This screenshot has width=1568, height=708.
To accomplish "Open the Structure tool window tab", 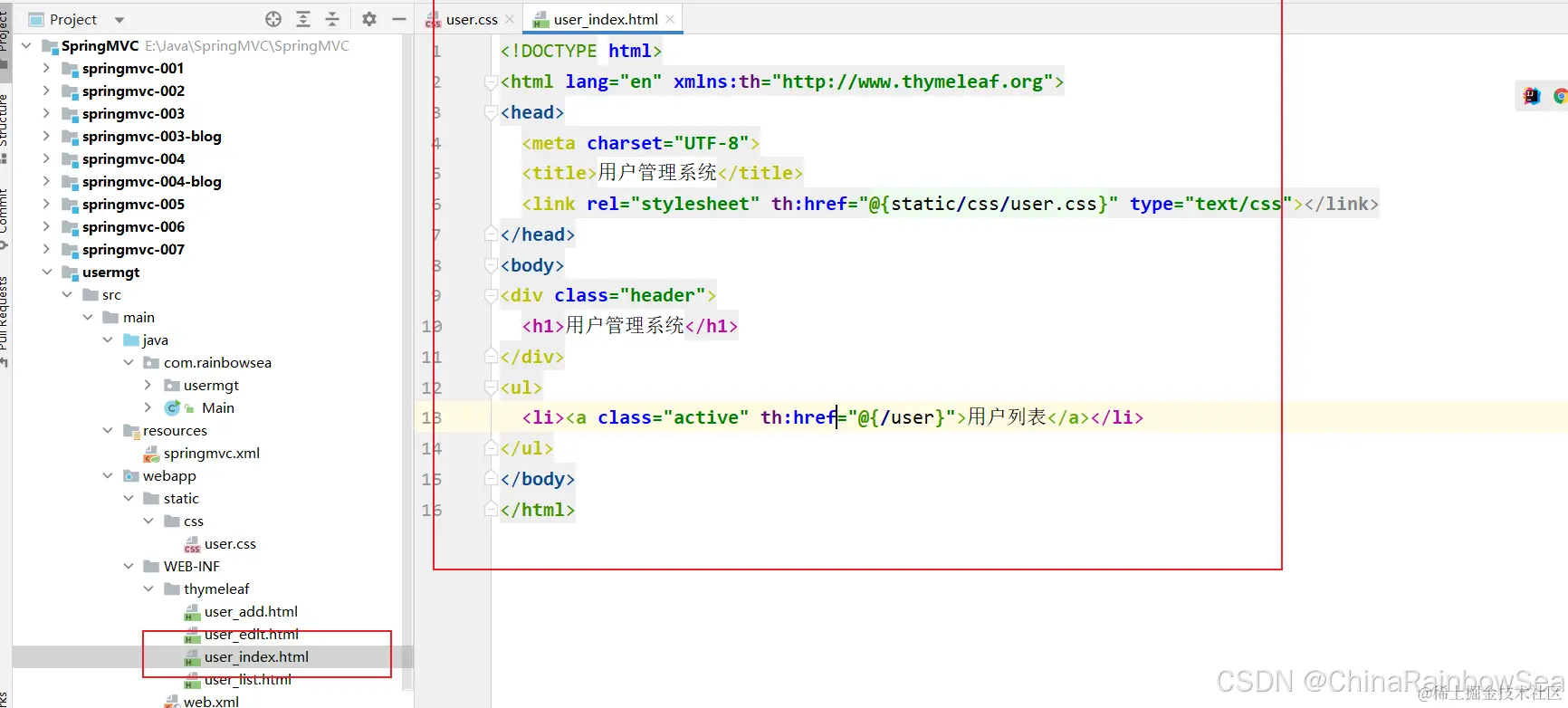I will pyautogui.click(x=5, y=128).
